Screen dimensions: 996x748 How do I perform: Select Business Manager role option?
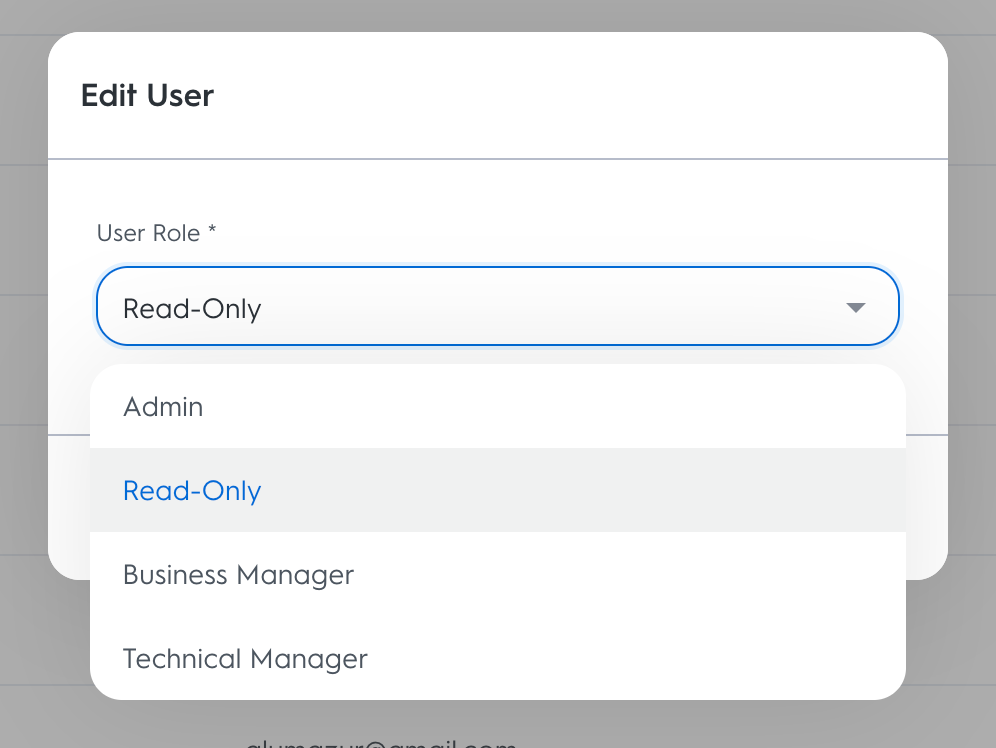pyautogui.click(x=238, y=575)
